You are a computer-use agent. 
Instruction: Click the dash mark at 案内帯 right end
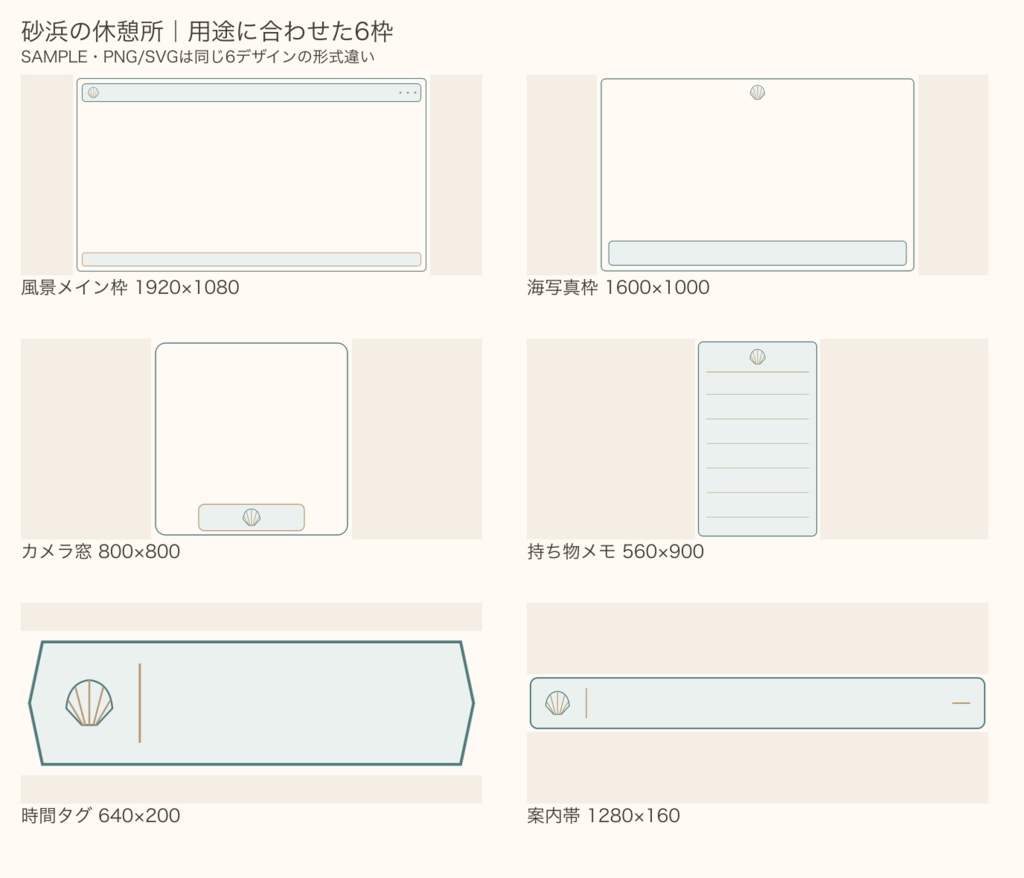[x=961, y=703]
